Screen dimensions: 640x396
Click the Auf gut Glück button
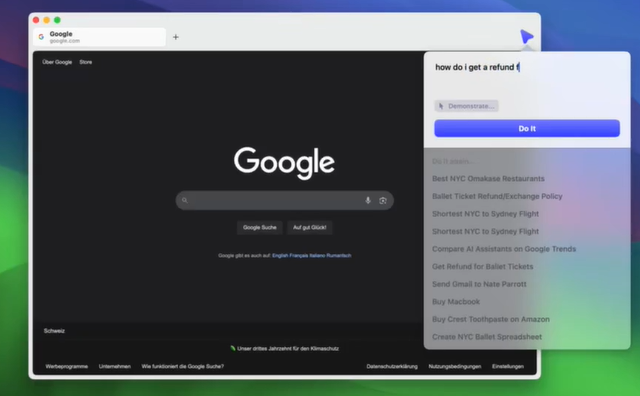point(310,227)
